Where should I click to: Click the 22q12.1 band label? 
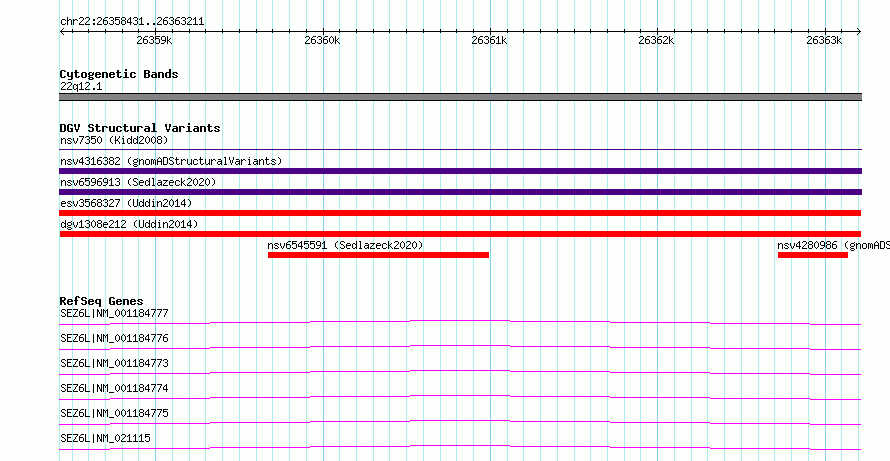pyautogui.click(x=81, y=87)
